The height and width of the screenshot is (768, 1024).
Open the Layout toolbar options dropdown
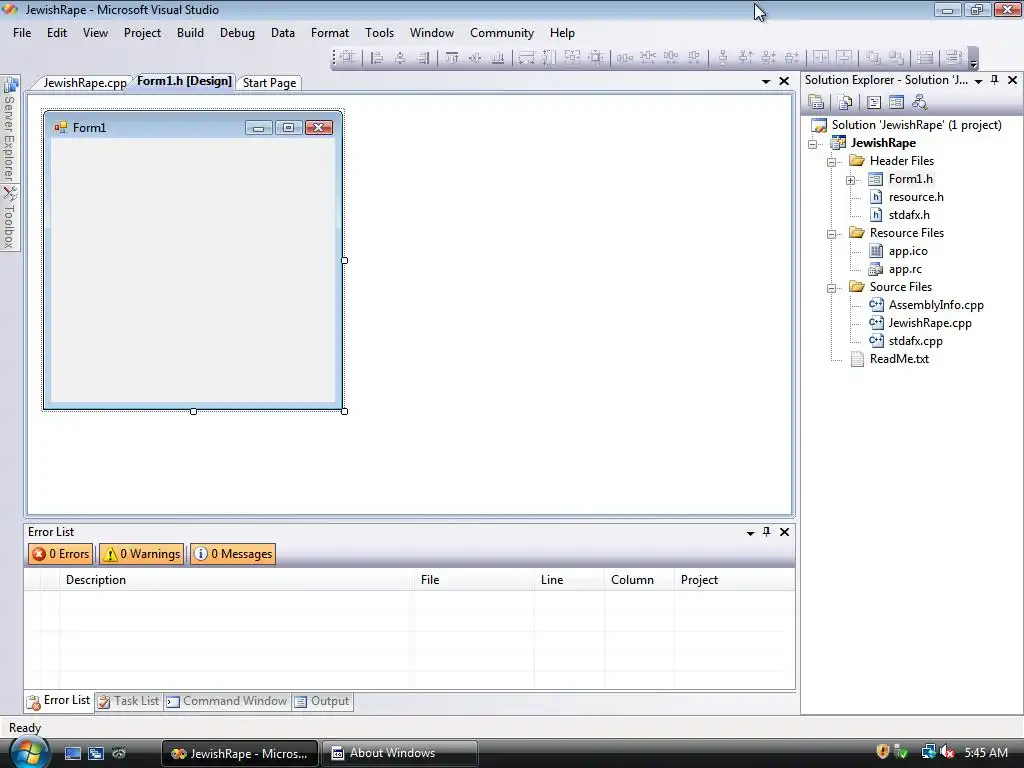(973, 58)
